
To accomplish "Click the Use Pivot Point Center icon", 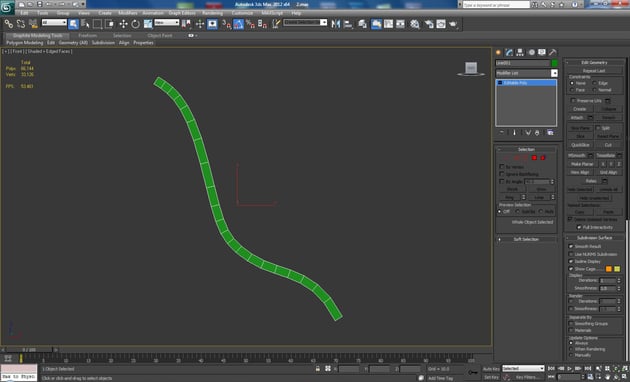I will pos(186,24).
